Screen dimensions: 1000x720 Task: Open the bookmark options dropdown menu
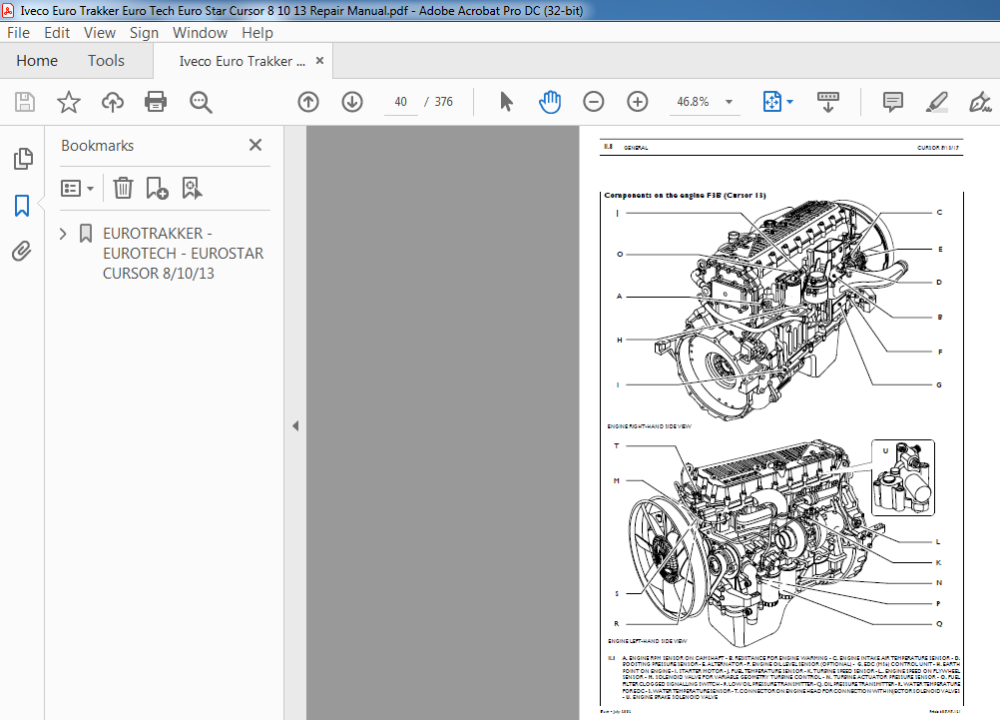[77, 188]
